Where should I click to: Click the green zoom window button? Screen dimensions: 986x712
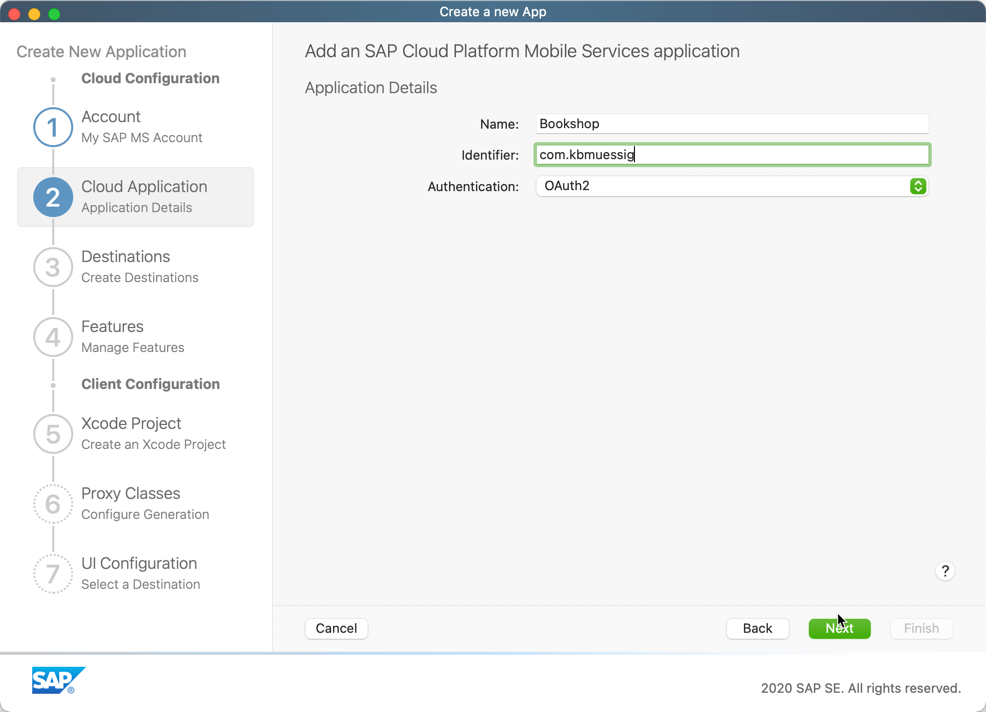coord(54,14)
